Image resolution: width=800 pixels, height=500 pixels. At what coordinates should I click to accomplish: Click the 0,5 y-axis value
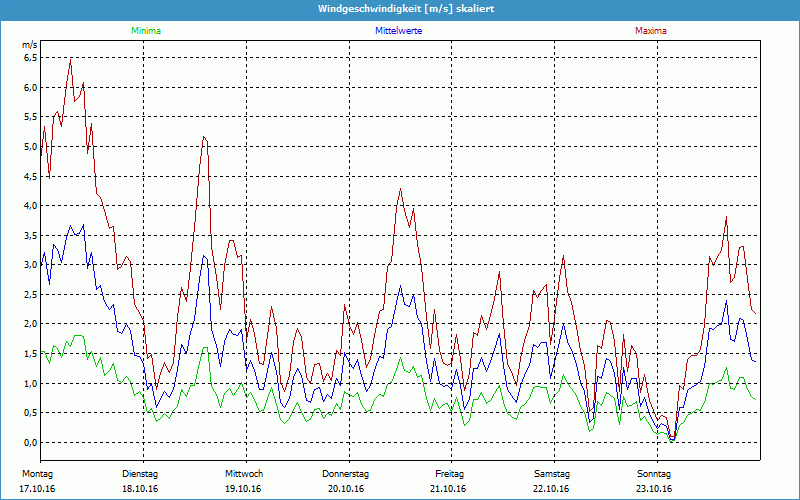point(31,413)
